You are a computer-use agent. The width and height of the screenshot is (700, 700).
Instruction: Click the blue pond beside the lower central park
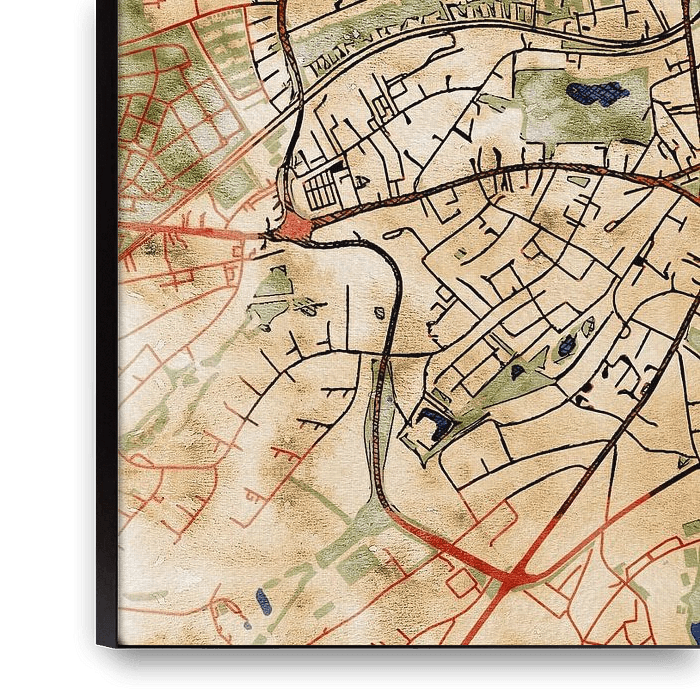[434, 424]
